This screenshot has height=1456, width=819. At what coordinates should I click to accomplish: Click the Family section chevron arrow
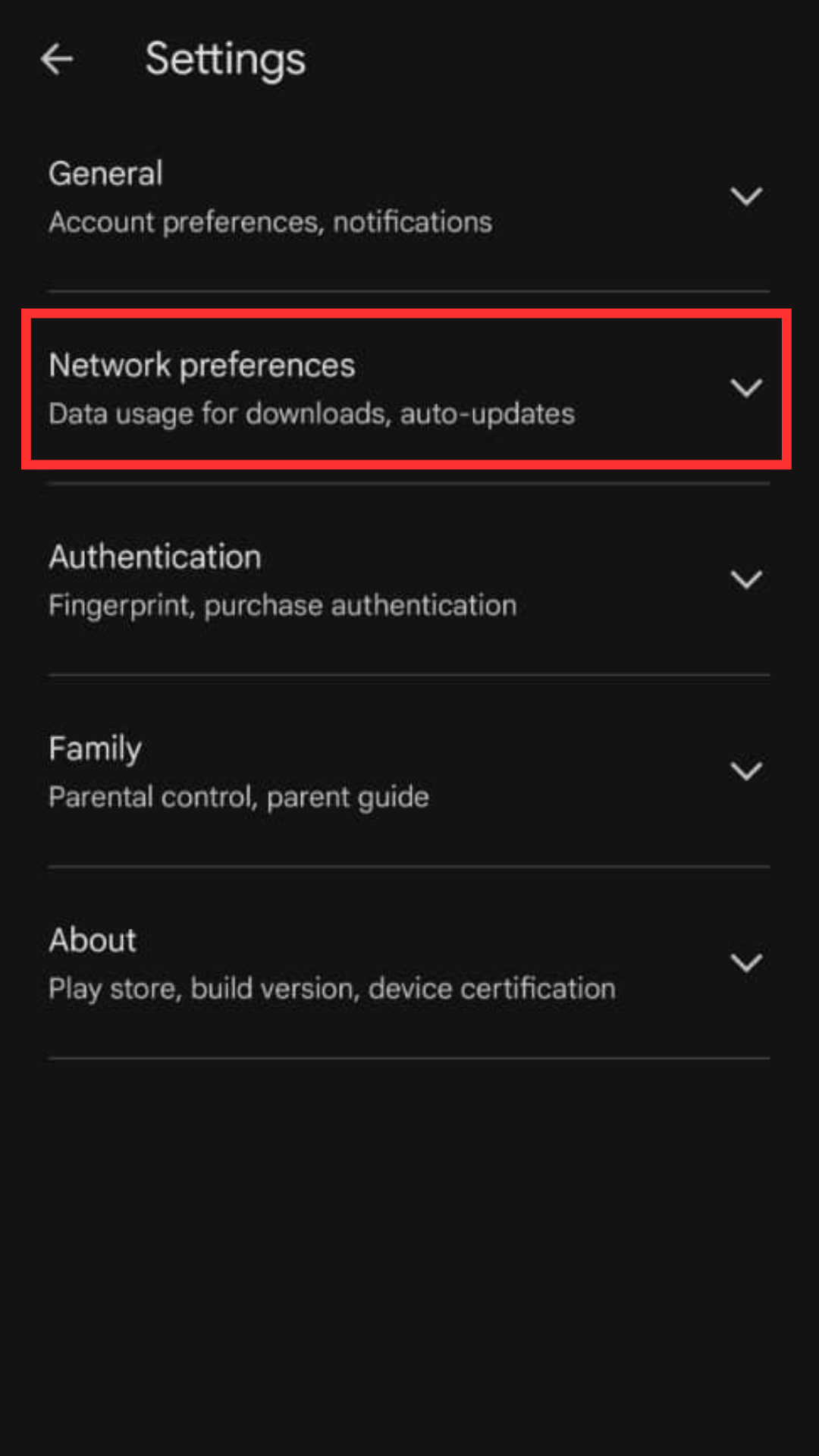pyautogui.click(x=746, y=772)
